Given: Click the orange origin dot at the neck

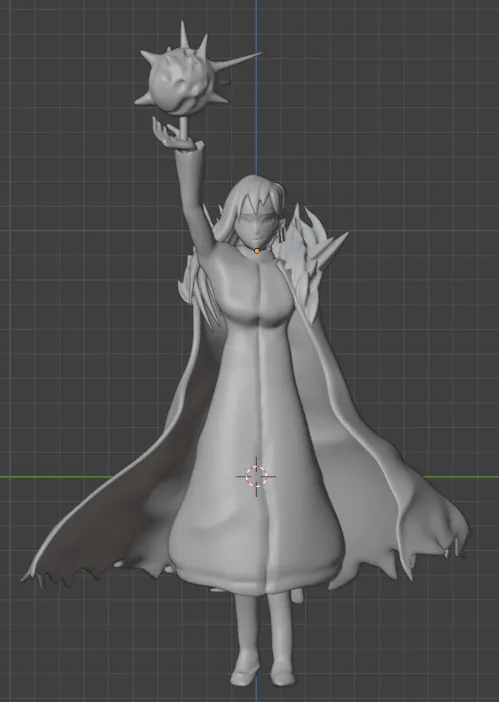Looking at the screenshot, I should click(x=256, y=251).
